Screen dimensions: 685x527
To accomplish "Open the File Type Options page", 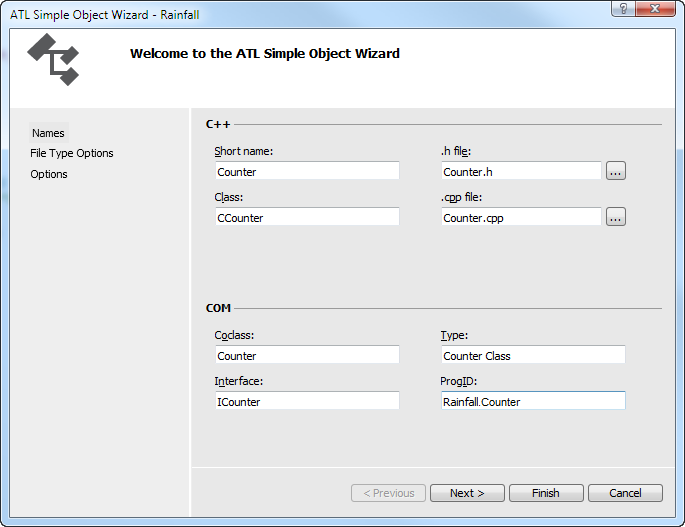I will pos(72,153).
